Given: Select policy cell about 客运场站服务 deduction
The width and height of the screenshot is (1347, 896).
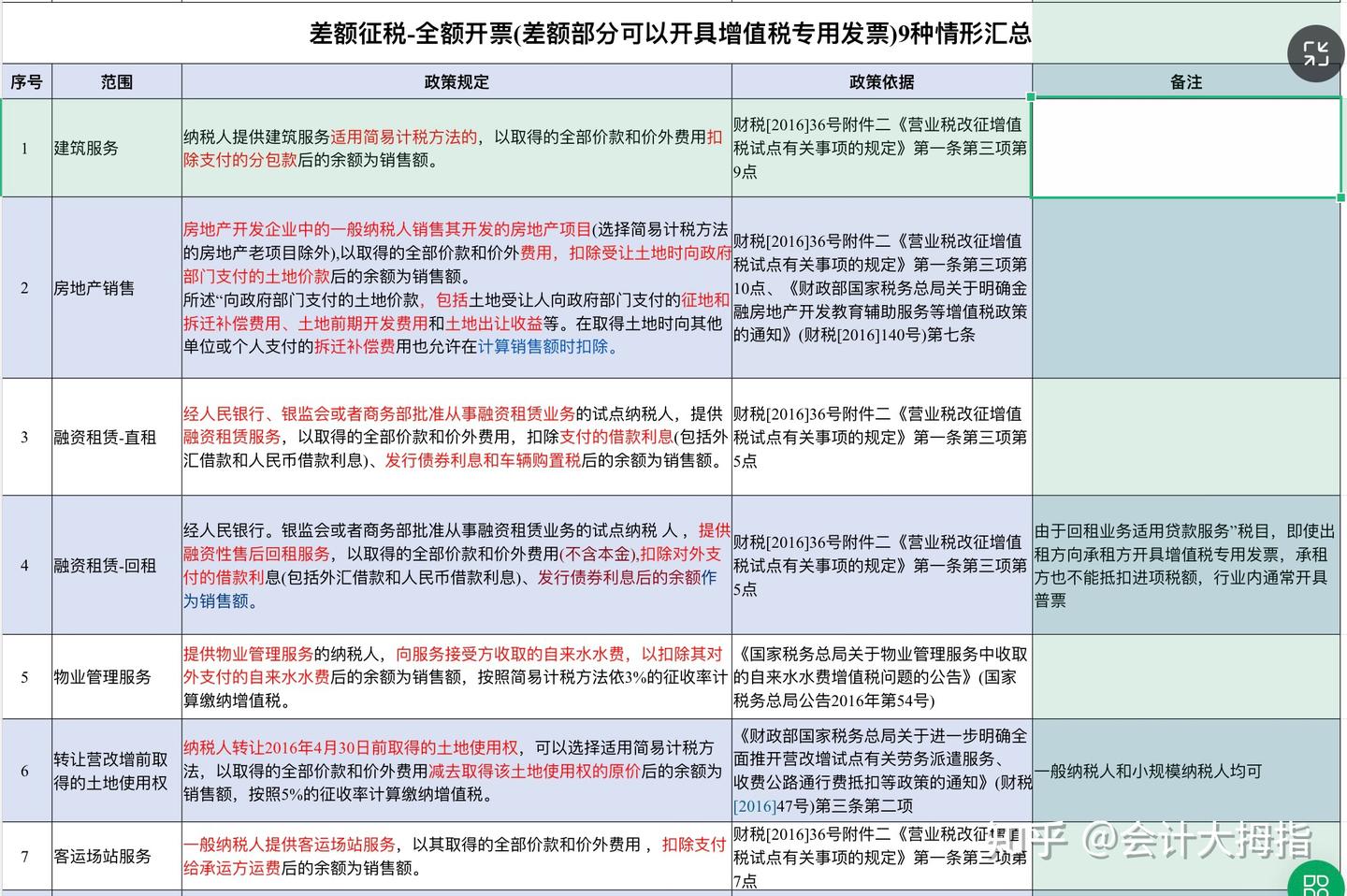Looking at the screenshot, I should [x=456, y=856].
